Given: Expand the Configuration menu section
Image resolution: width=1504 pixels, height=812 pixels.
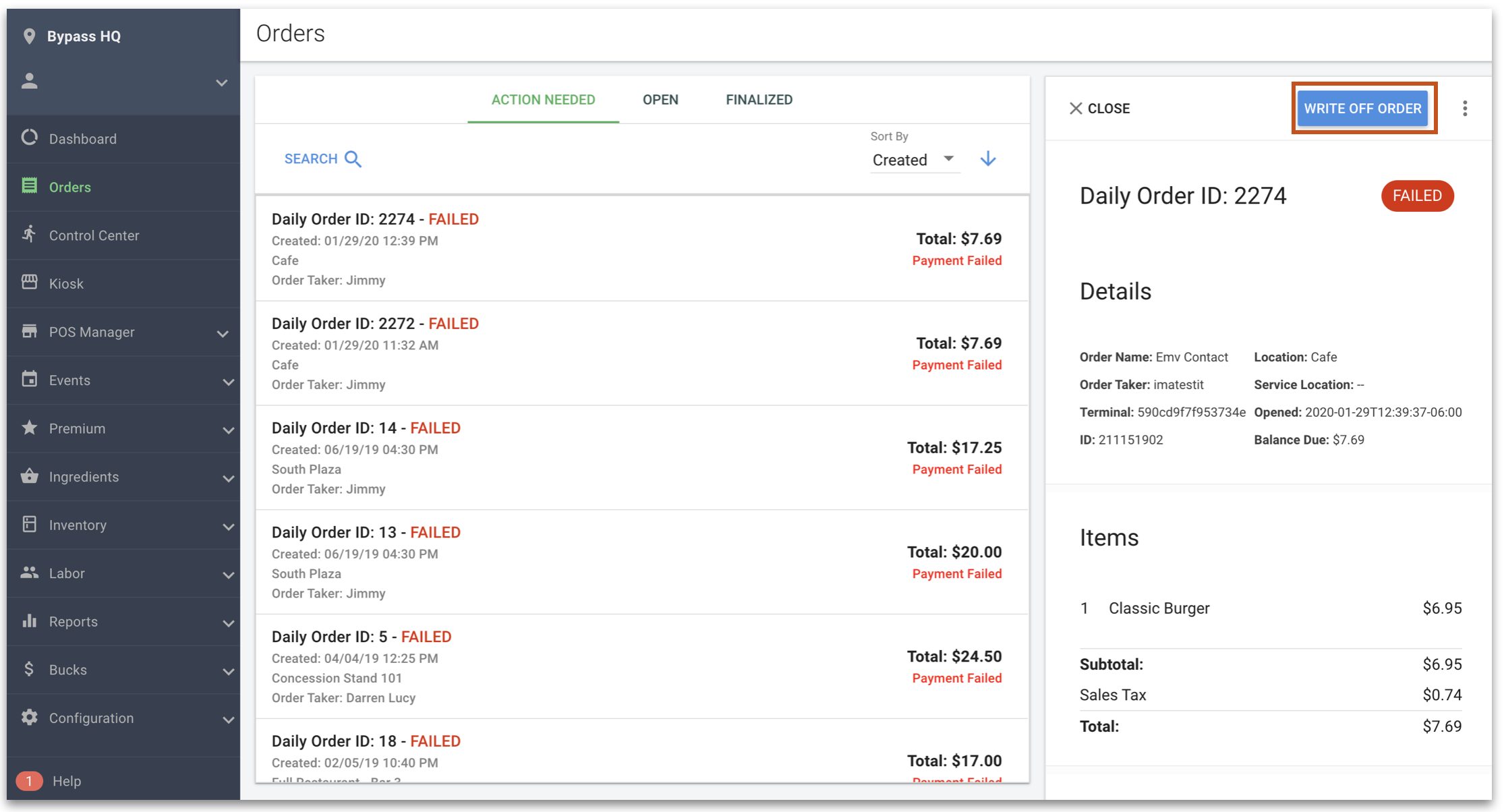Looking at the screenshot, I should 124,718.
